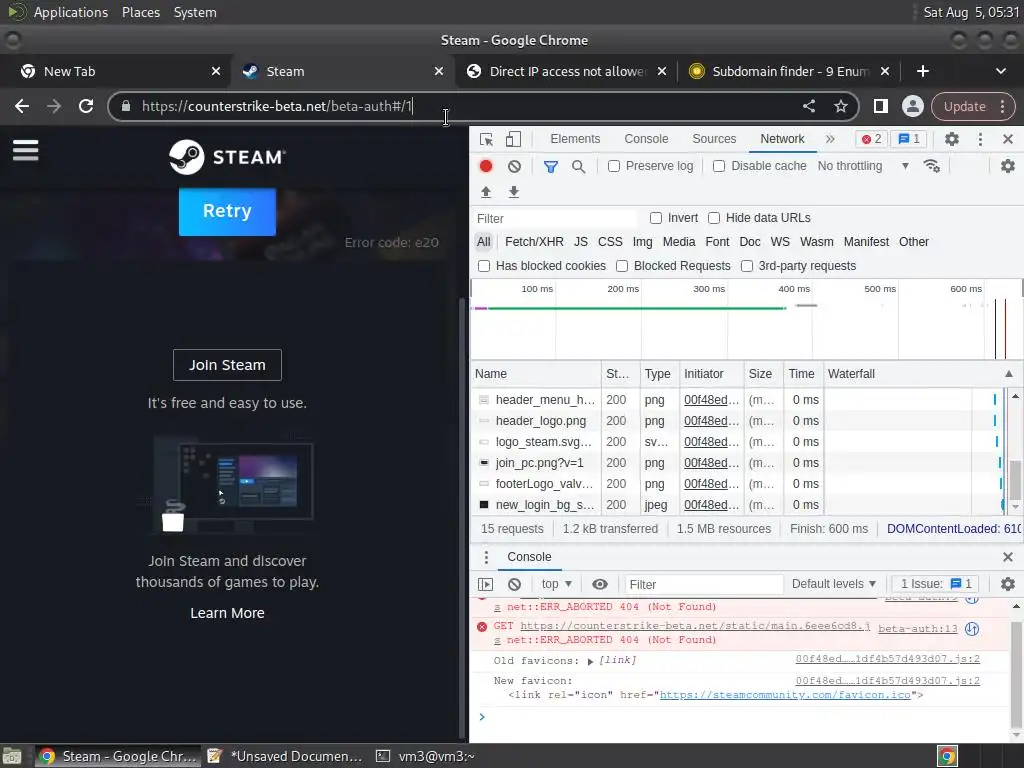
Task: Click the blue issues count badge in toolbar
Action: [909, 139]
